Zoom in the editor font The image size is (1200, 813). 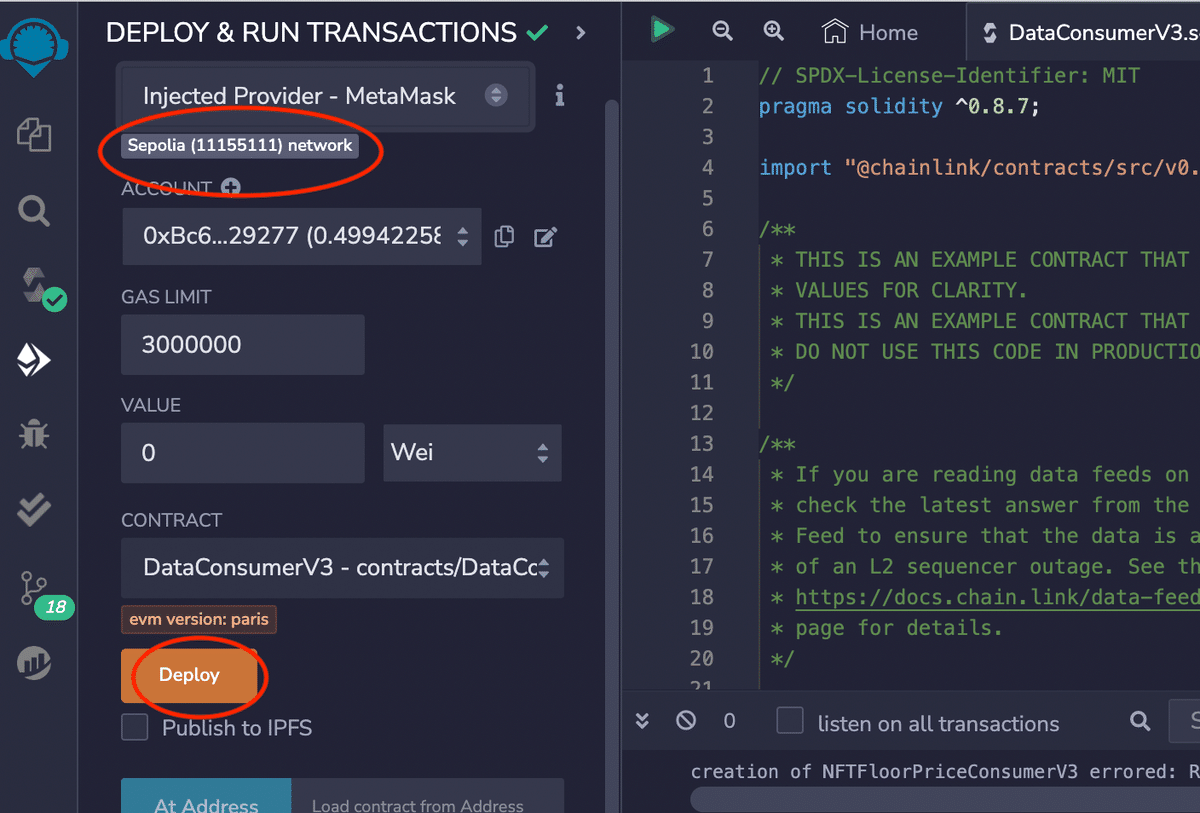click(x=773, y=31)
